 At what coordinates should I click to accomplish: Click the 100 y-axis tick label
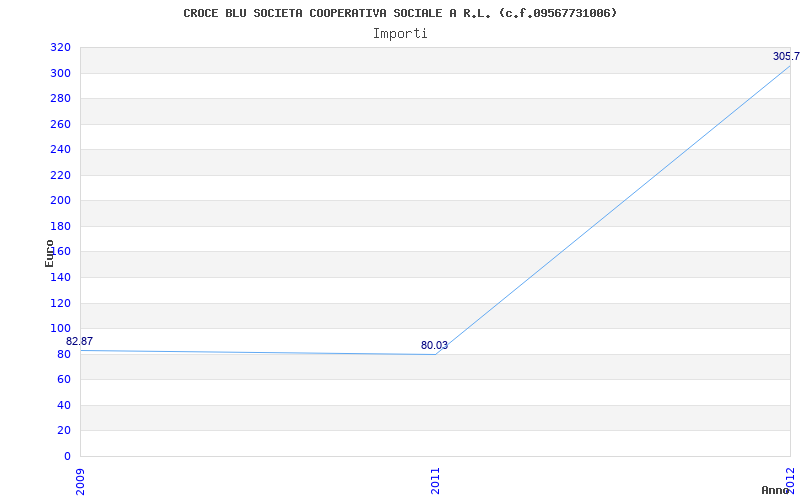point(60,329)
